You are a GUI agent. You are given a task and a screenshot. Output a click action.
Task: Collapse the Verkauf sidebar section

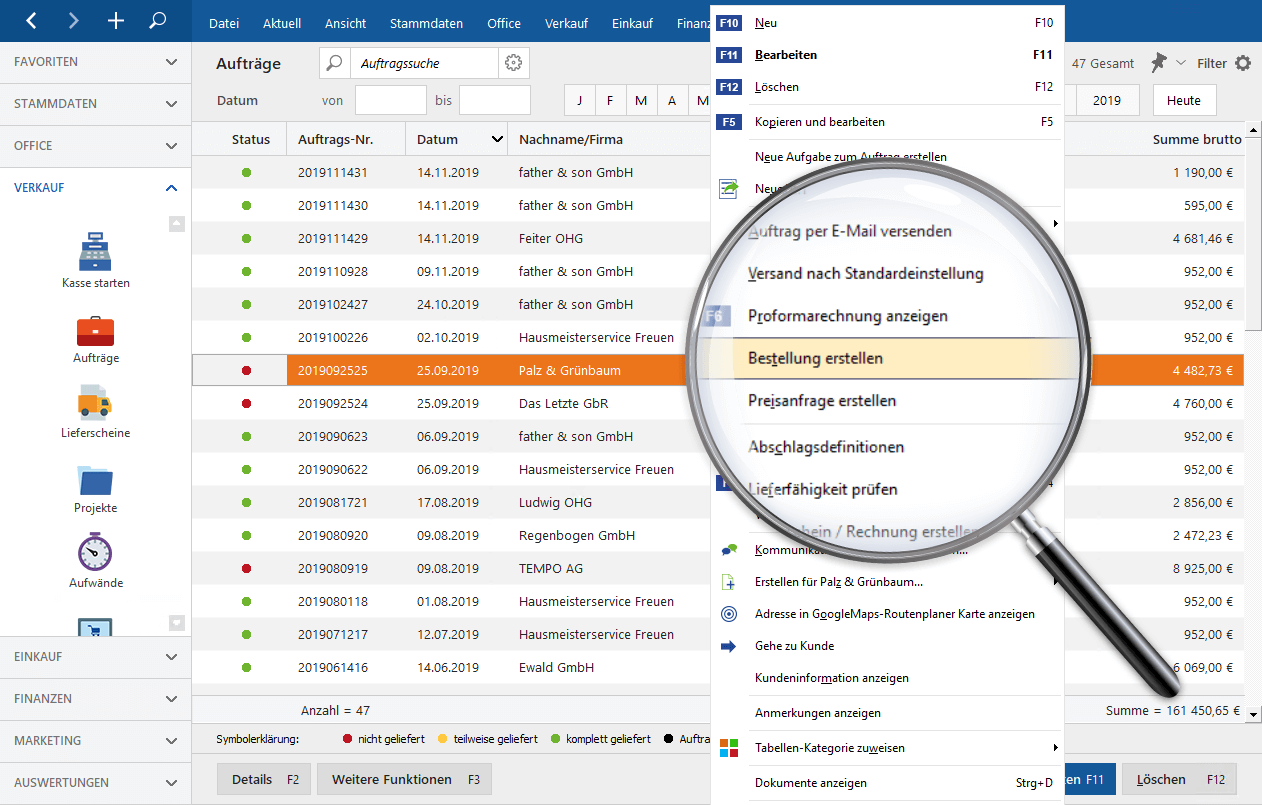tap(171, 188)
